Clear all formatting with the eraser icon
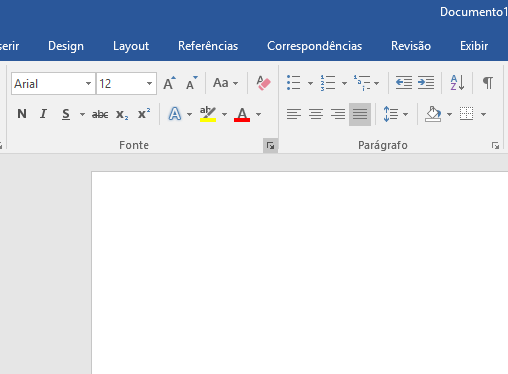This screenshot has width=508, height=374. pos(263,83)
